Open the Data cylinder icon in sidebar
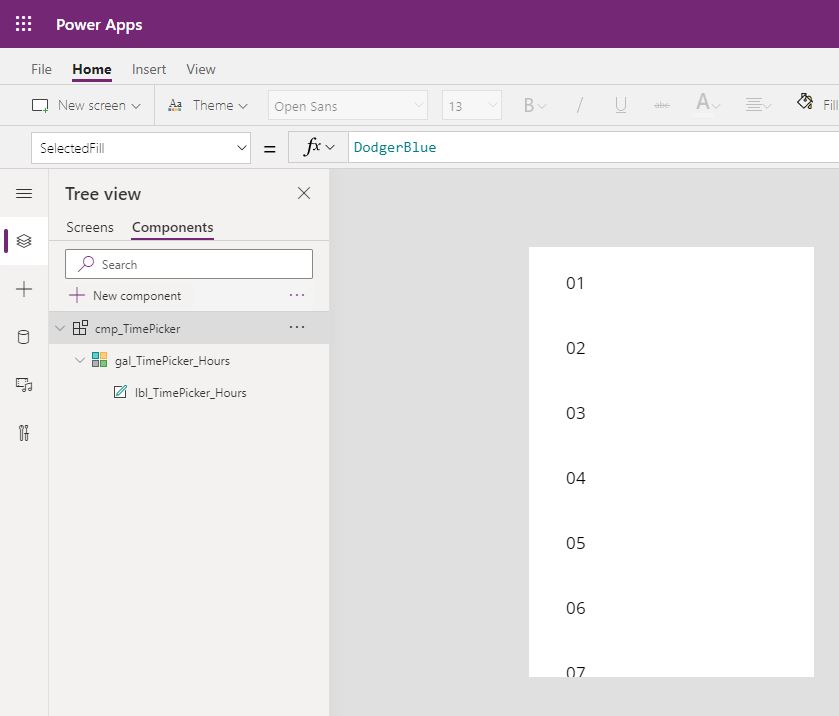839x716 pixels. [x=24, y=337]
